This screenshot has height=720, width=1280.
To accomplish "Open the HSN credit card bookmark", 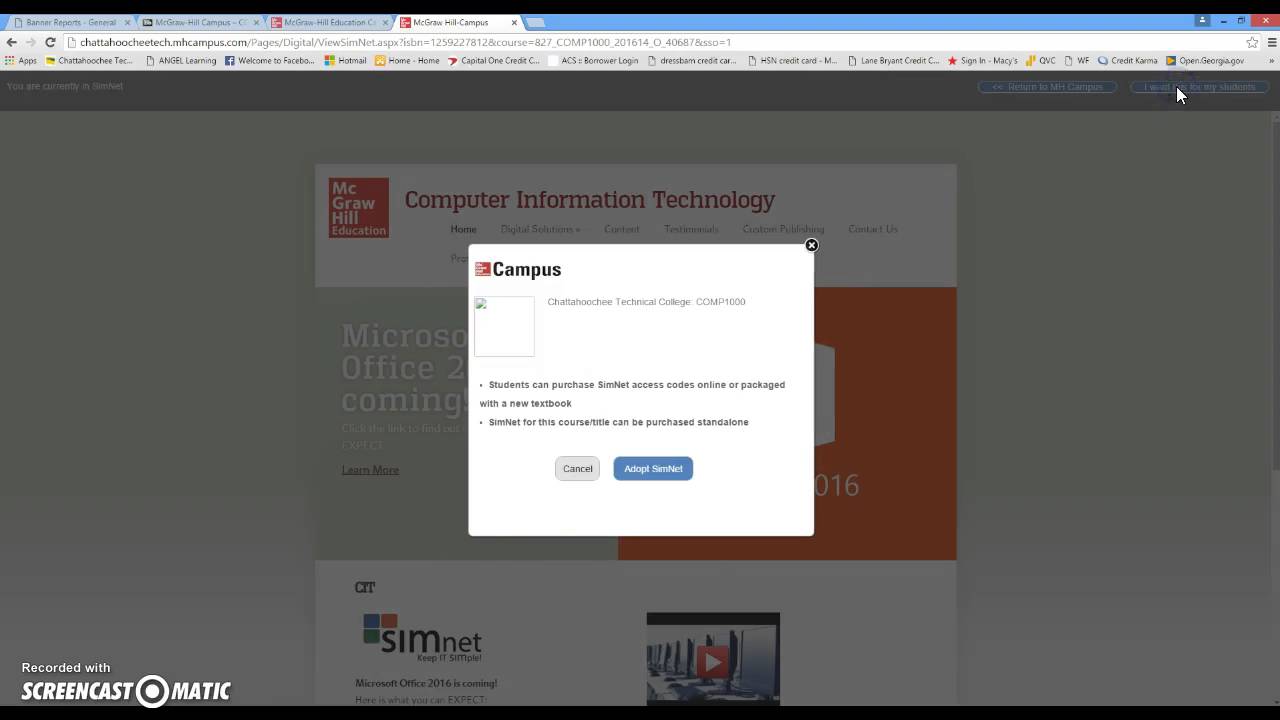I will coord(792,60).
